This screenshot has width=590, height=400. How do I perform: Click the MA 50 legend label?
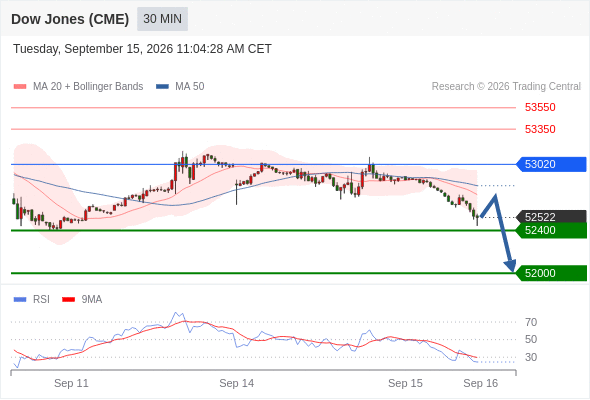(x=190, y=87)
